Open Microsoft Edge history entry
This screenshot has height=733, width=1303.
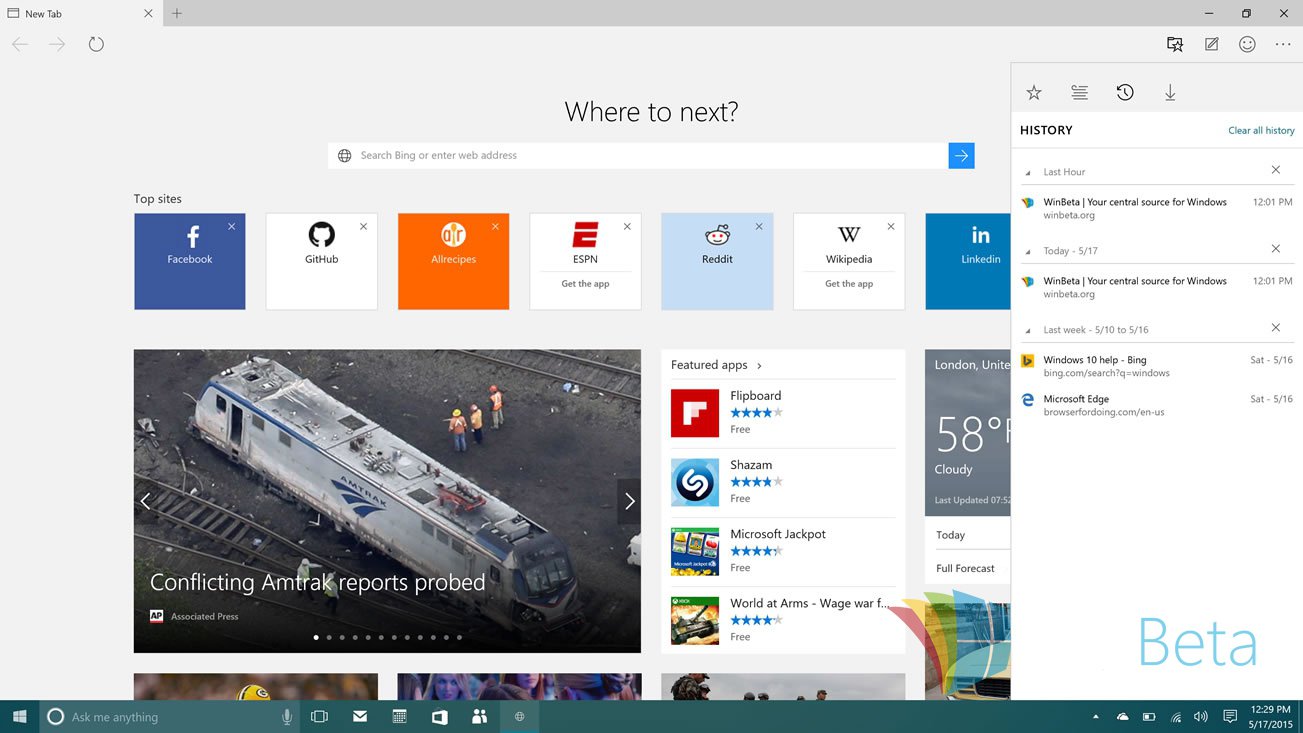1156,405
